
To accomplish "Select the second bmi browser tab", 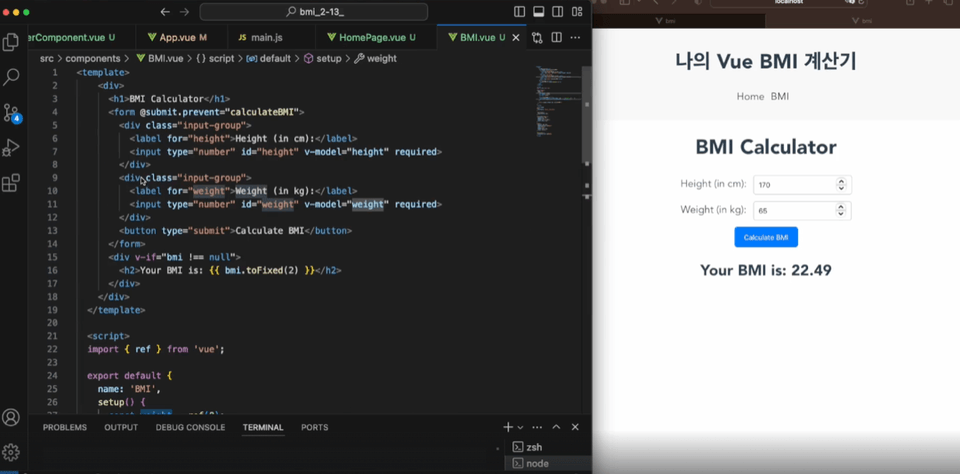I will pyautogui.click(x=863, y=21).
